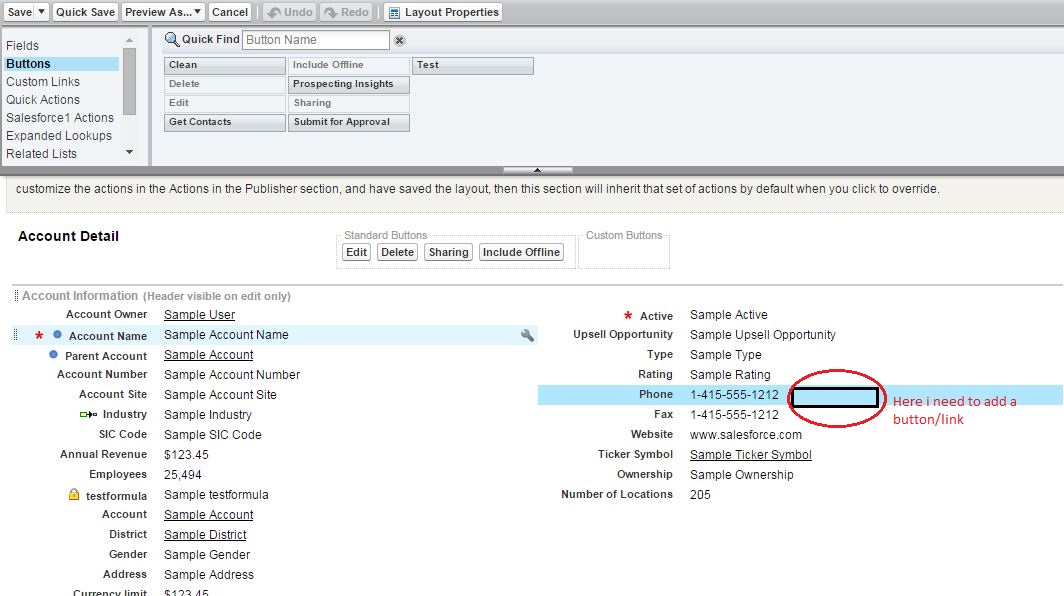The image size is (1064, 596).
Task: Select the Clean button in the palette
Action: tap(225, 65)
